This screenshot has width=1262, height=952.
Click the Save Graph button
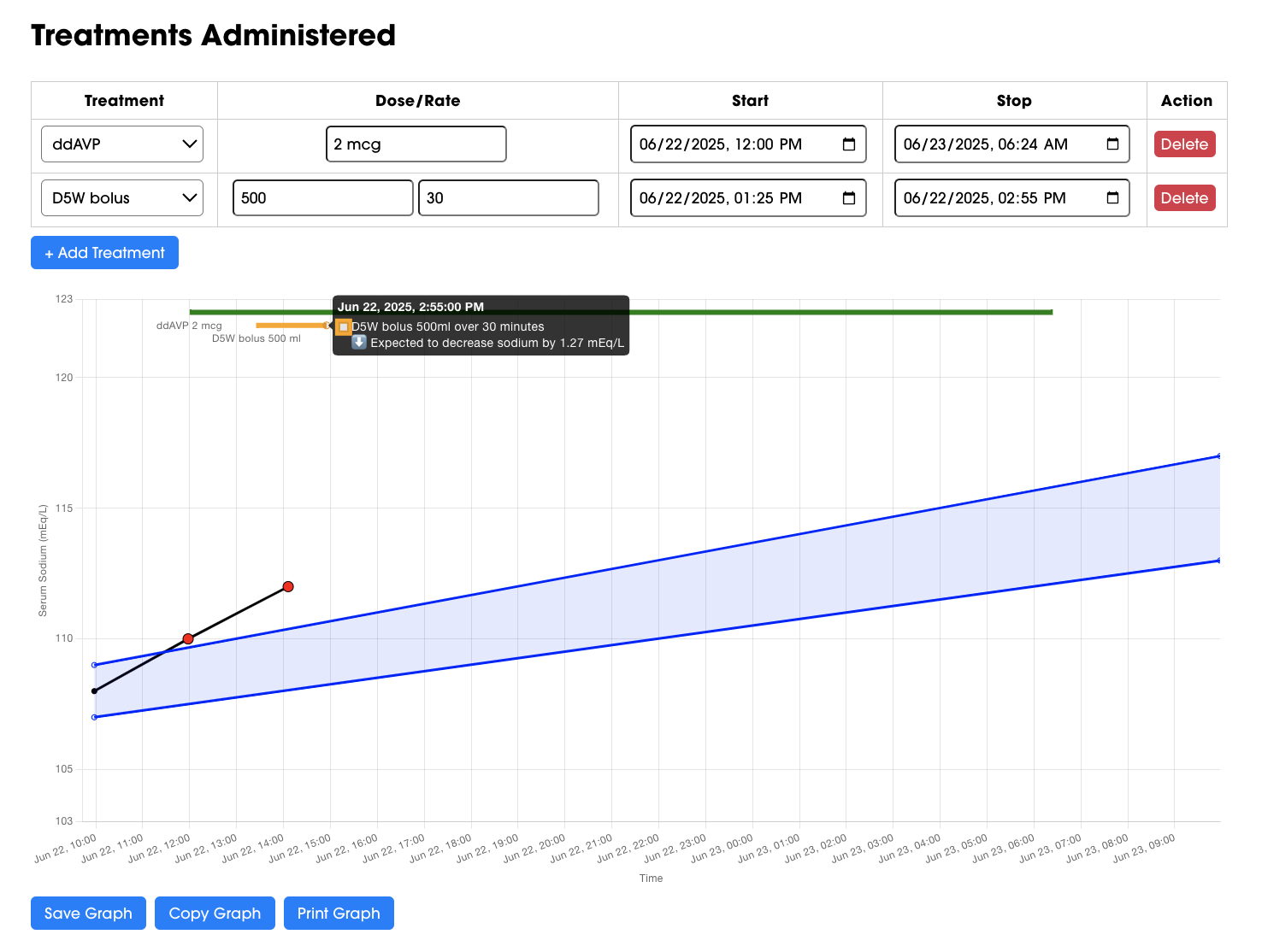88,913
